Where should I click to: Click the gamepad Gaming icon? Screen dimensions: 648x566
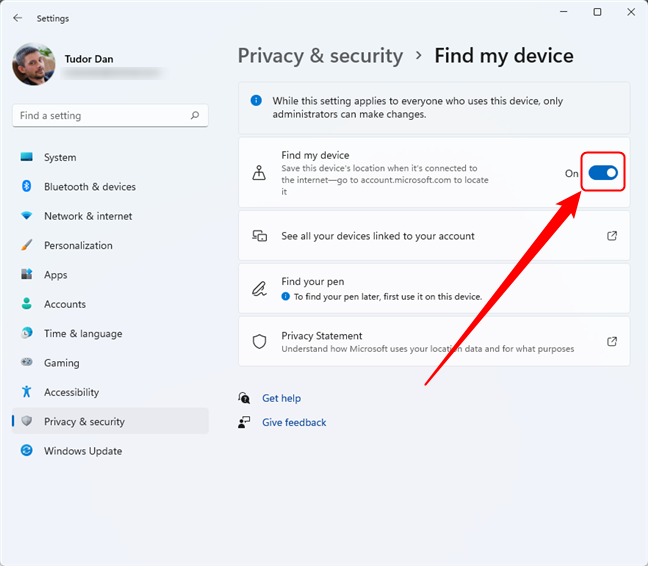click(x=26, y=362)
